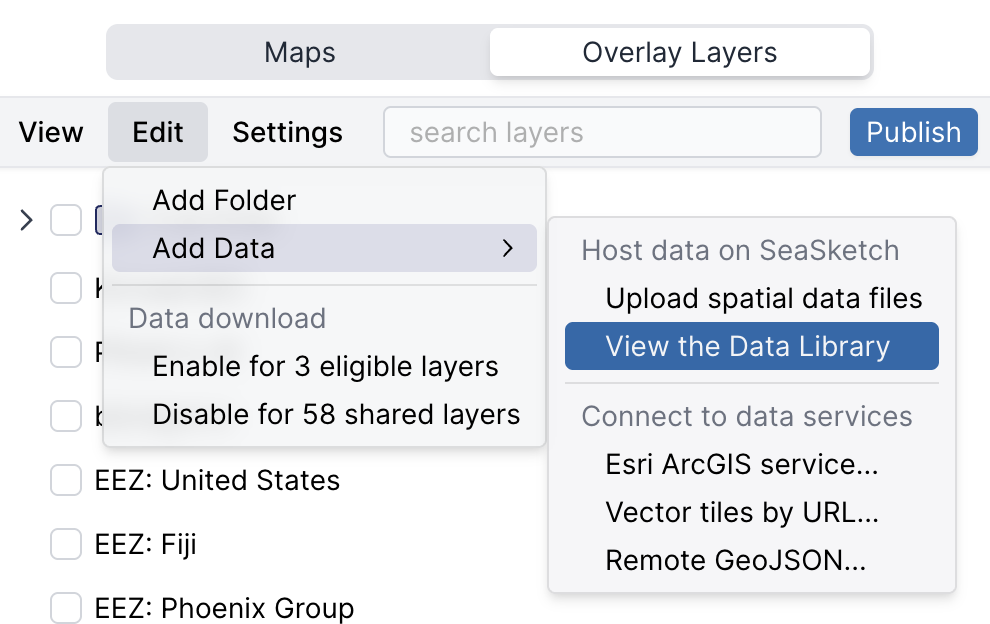Focus the search layers field
The width and height of the screenshot is (990, 624).
click(602, 132)
